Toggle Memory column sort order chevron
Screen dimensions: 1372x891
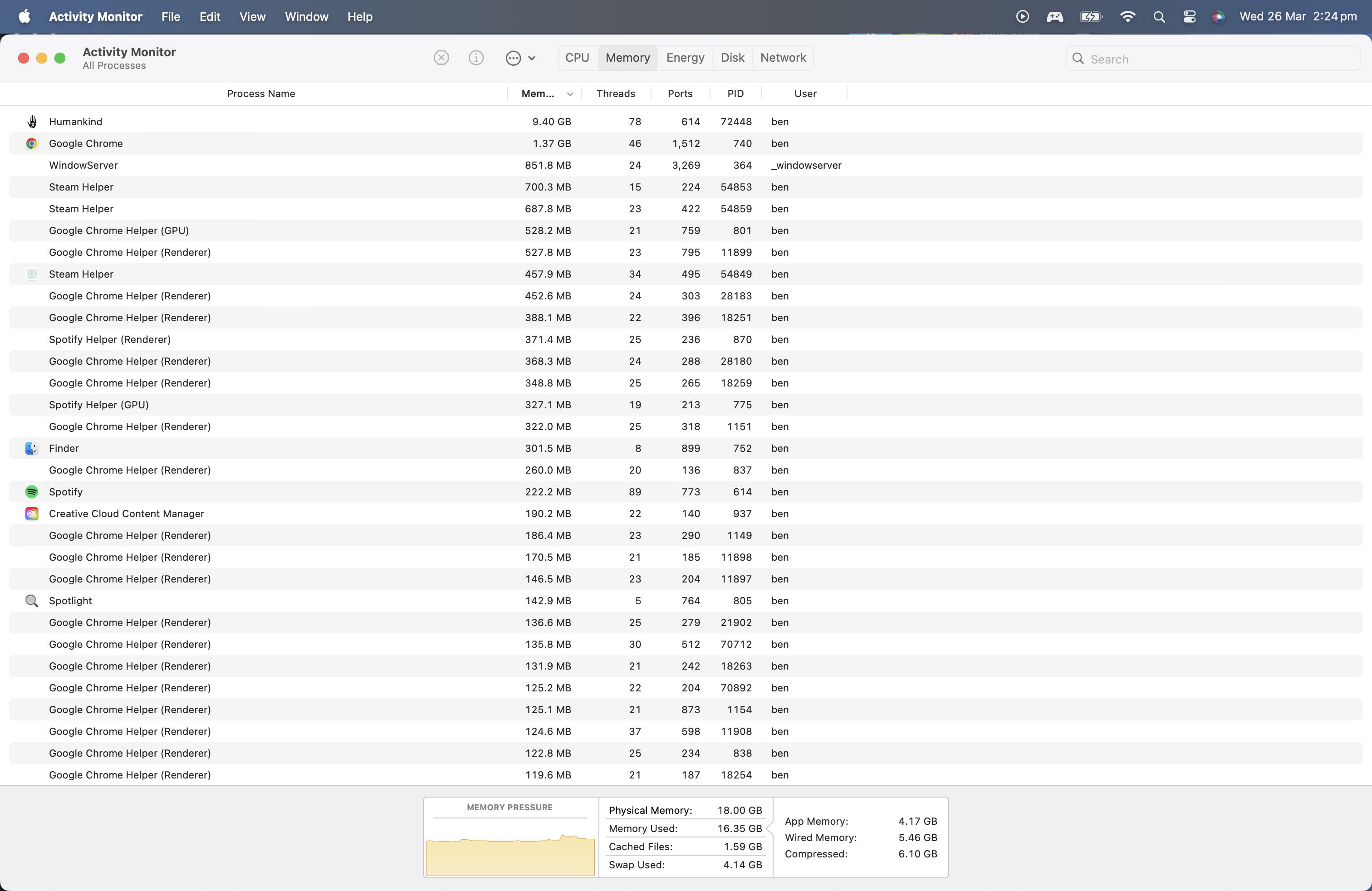[570, 94]
